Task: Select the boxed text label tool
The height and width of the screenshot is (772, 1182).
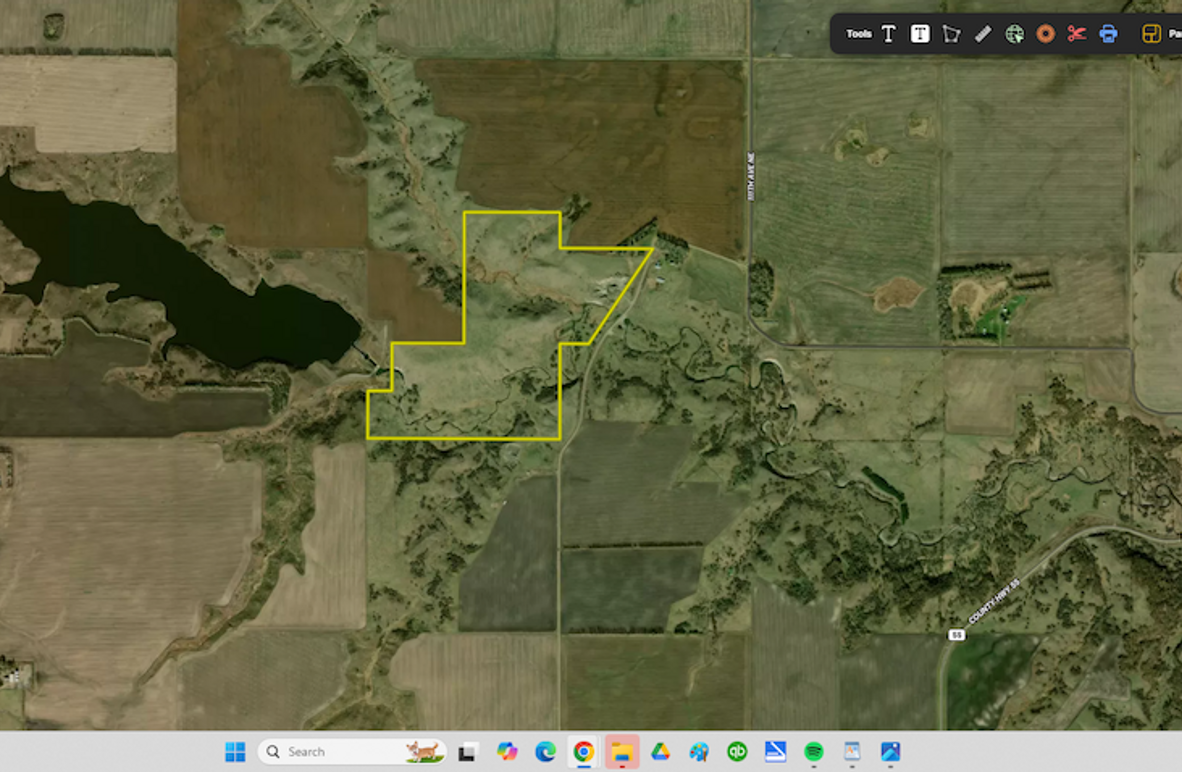Action: point(919,34)
